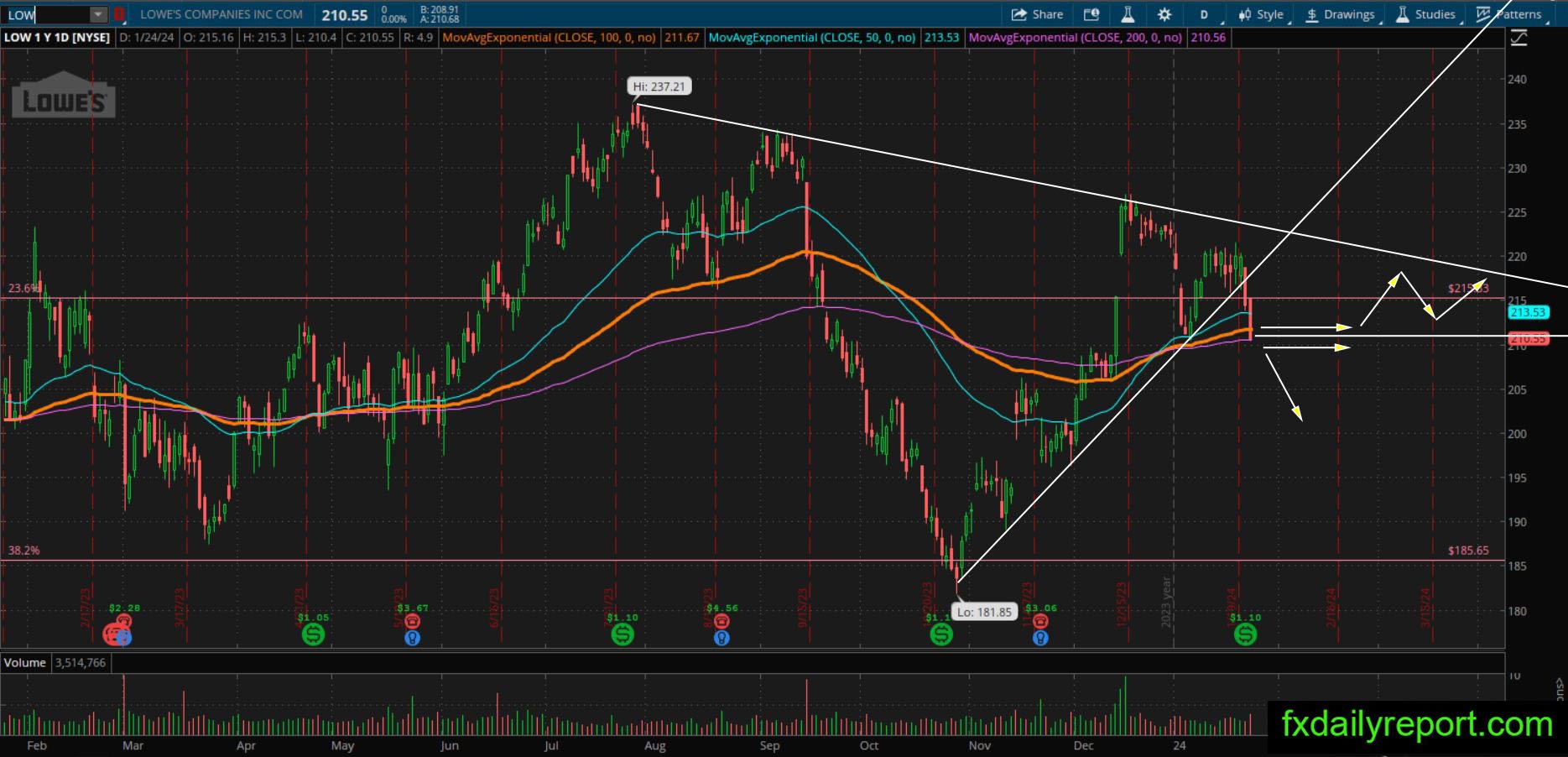Click the MovAvgExponential 50 study label
The image size is (1568, 757).
pos(812,38)
